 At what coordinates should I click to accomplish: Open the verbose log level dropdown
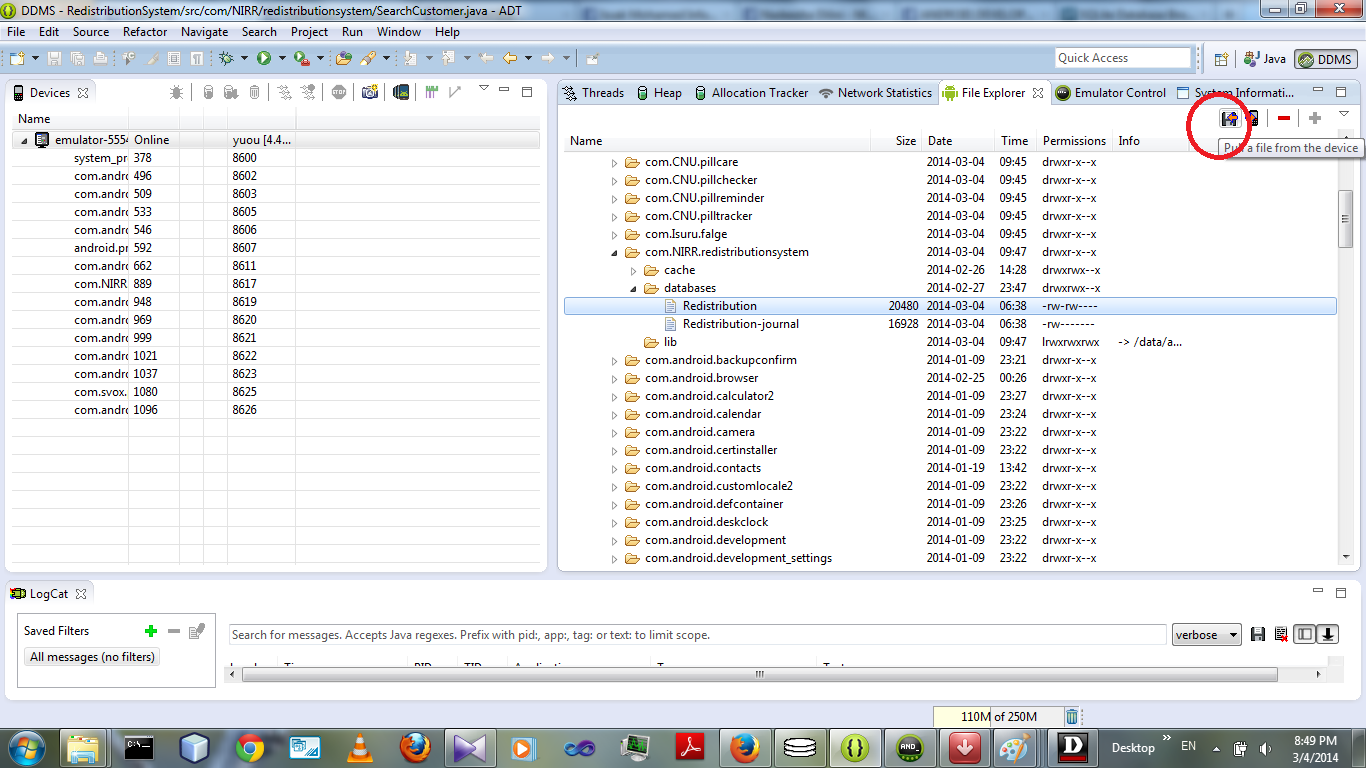(x=1207, y=634)
